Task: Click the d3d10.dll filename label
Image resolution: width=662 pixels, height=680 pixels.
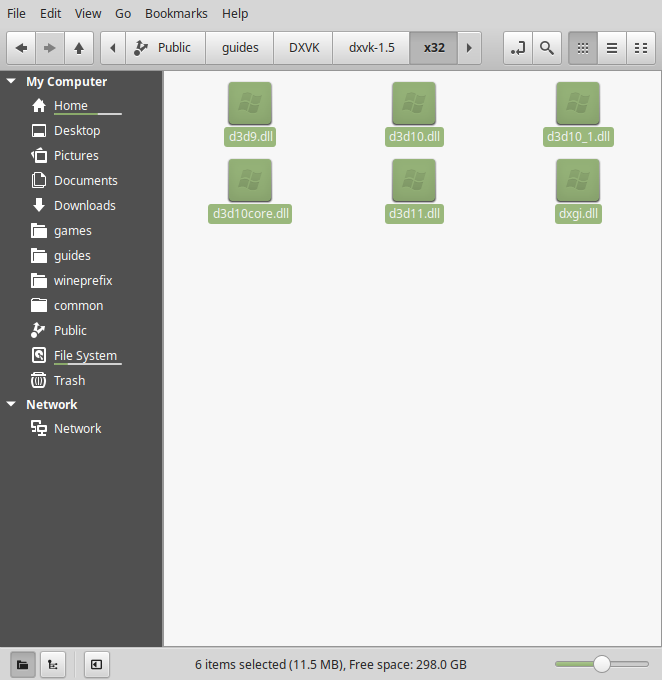Action: [414, 137]
